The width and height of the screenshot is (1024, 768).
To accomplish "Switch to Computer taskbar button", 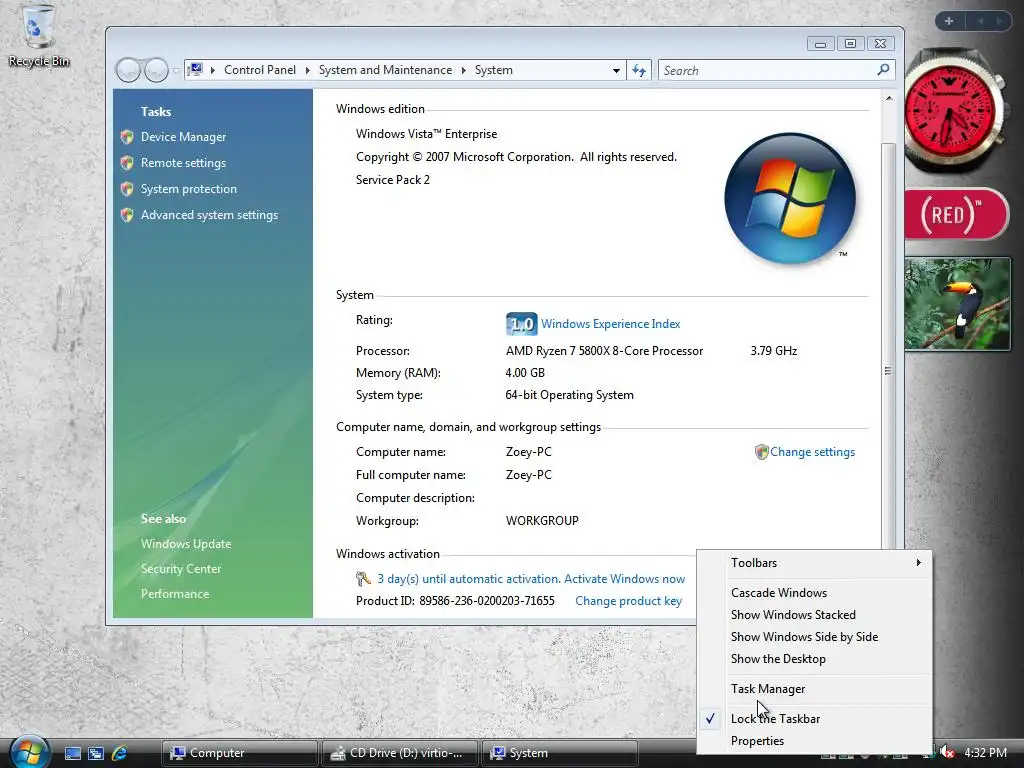I will (x=239, y=753).
